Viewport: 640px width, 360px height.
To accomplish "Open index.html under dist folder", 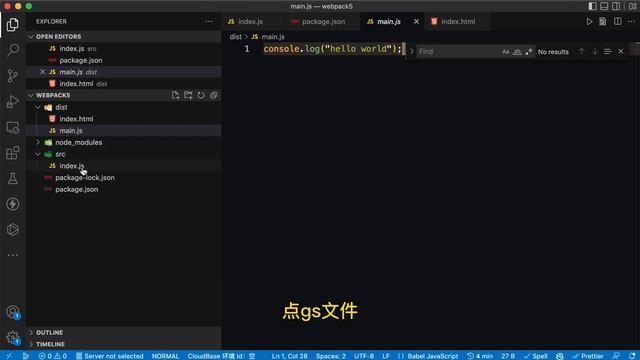I will [124, 119].
